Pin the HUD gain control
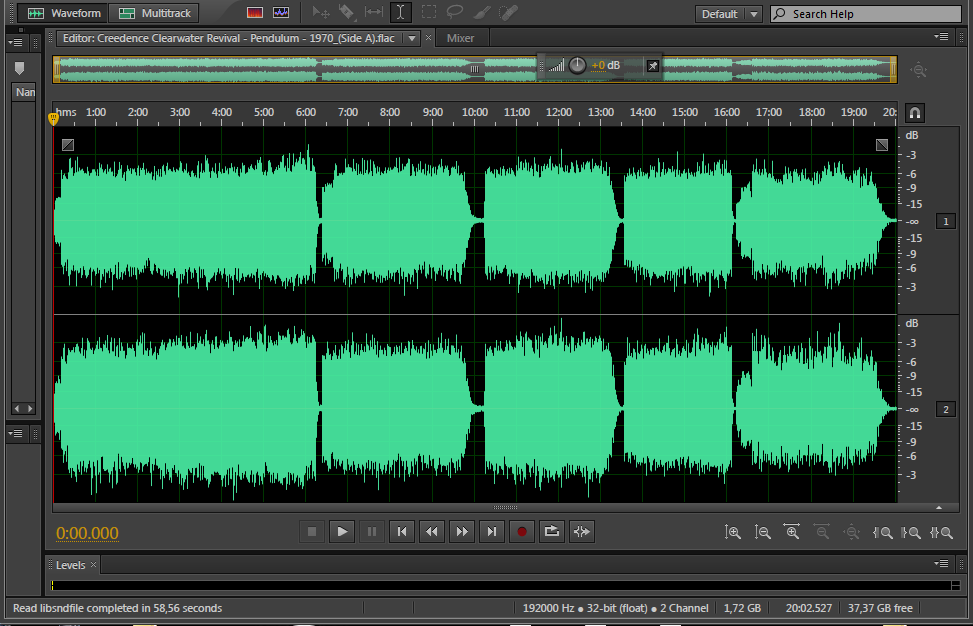The width and height of the screenshot is (973, 626). [x=653, y=66]
